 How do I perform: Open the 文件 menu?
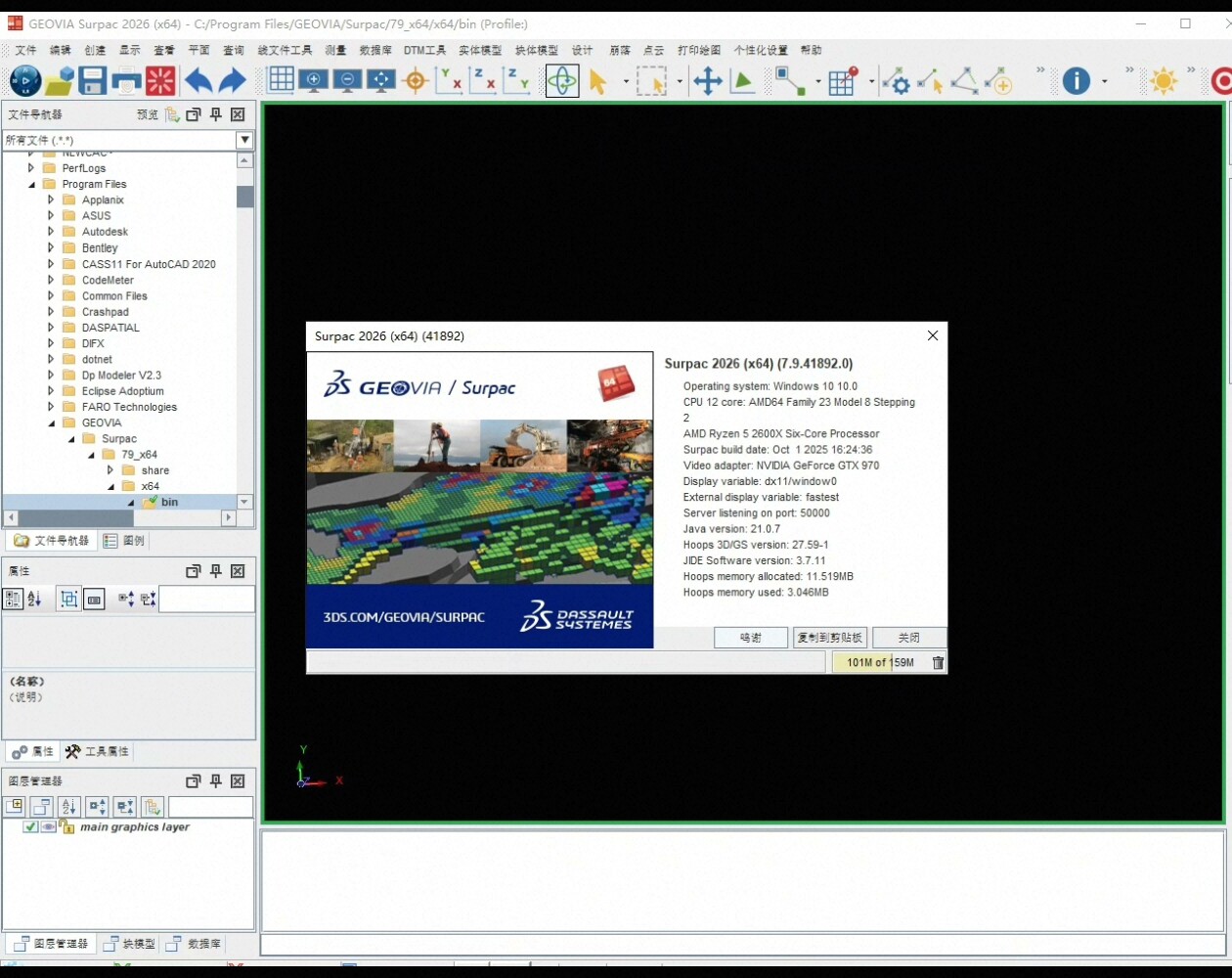[25, 50]
